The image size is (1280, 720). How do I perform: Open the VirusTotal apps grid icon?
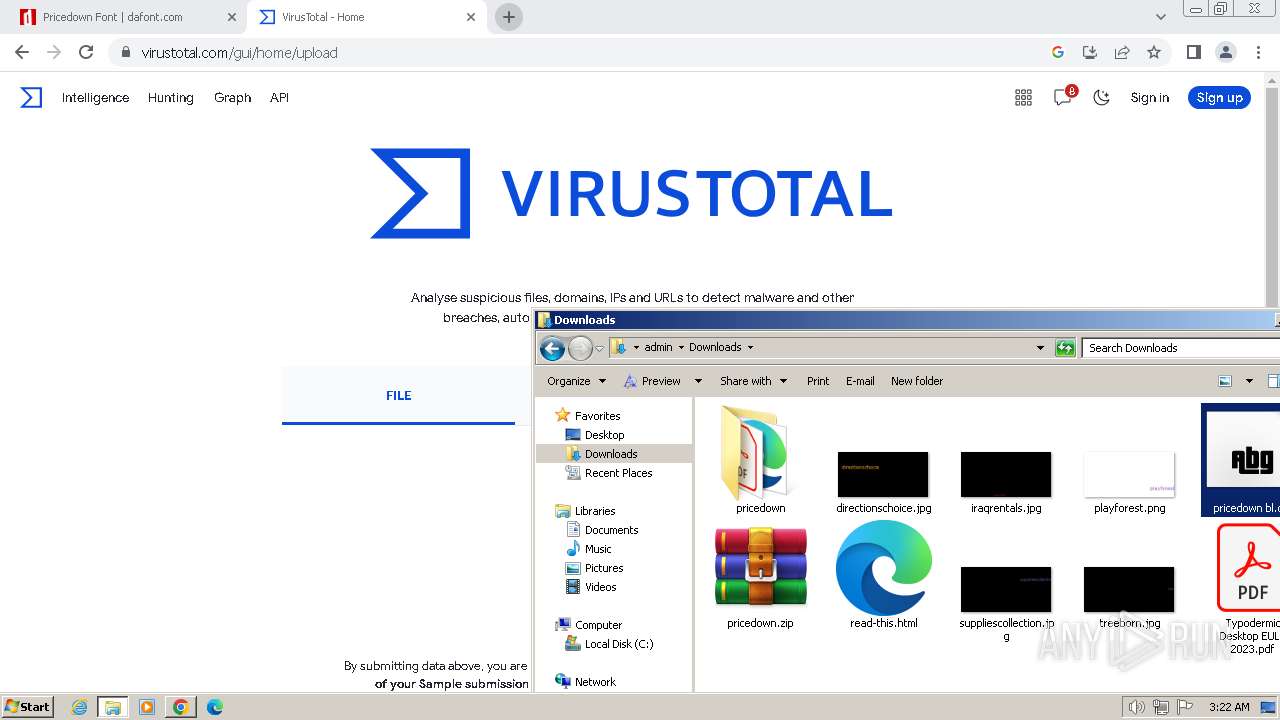pyautogui.click(x=1023, y=97)
